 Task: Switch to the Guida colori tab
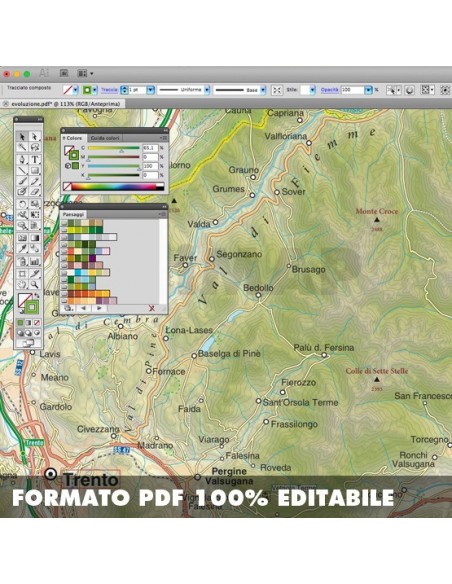pyautogui.click(x=105, y=138)
